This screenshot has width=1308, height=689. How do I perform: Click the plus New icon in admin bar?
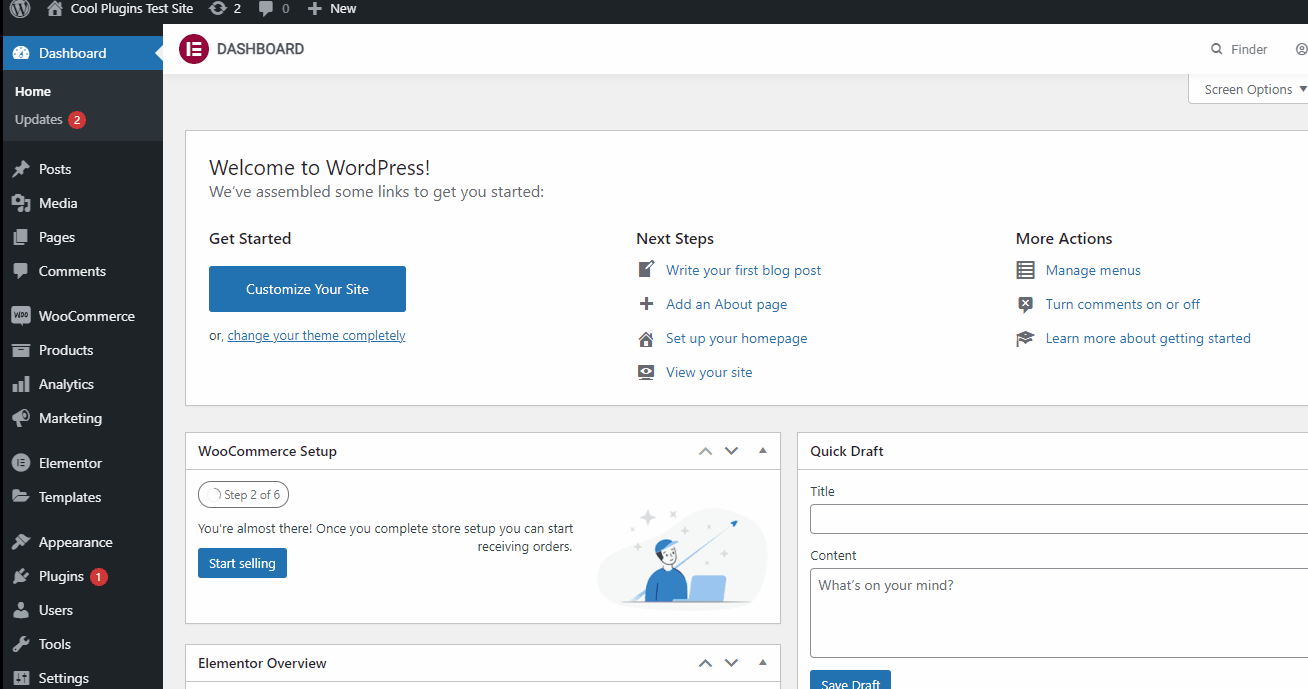coord(315,9)
